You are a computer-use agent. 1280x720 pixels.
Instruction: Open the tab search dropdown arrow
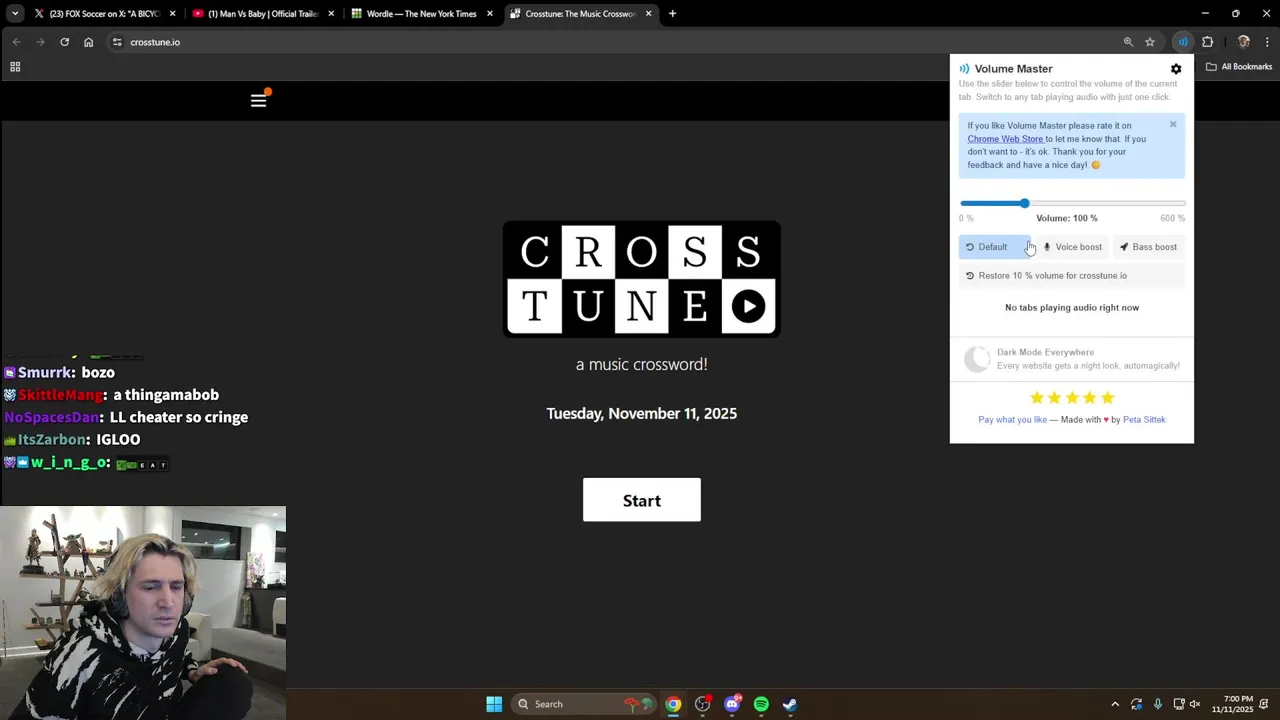[14, 14]
